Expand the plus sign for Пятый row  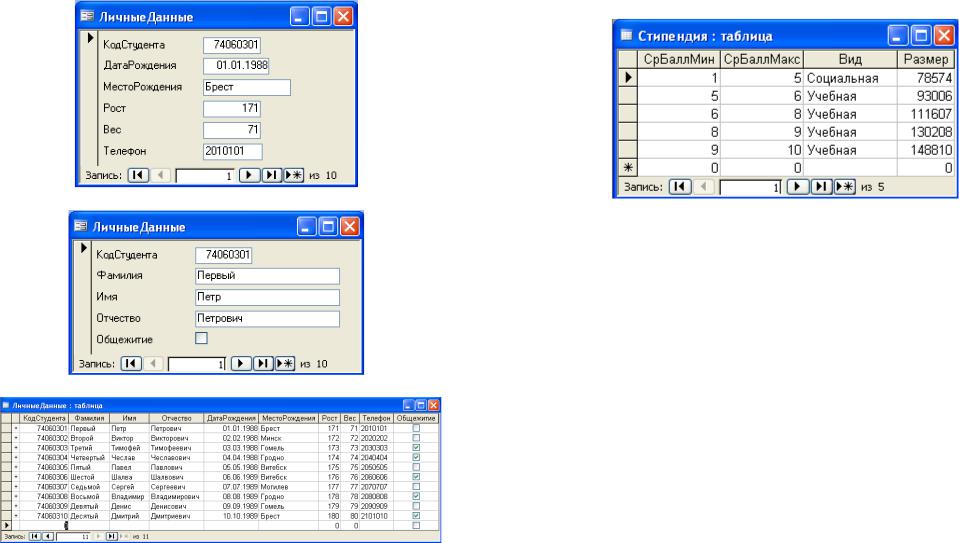click(x=15, y=466)
